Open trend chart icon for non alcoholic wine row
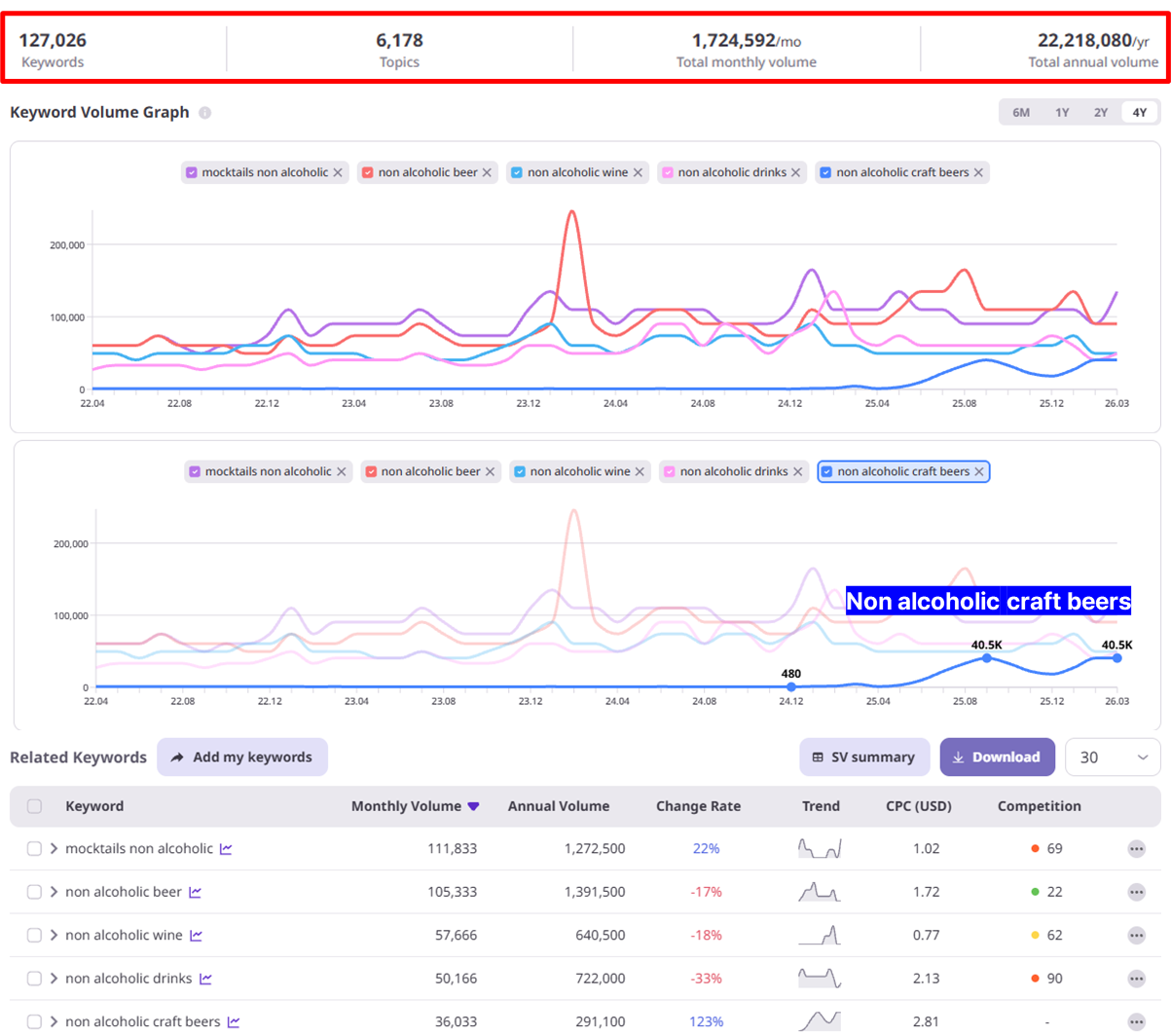Viewport: 1171px width, 1036px height. tap(196, 936)
